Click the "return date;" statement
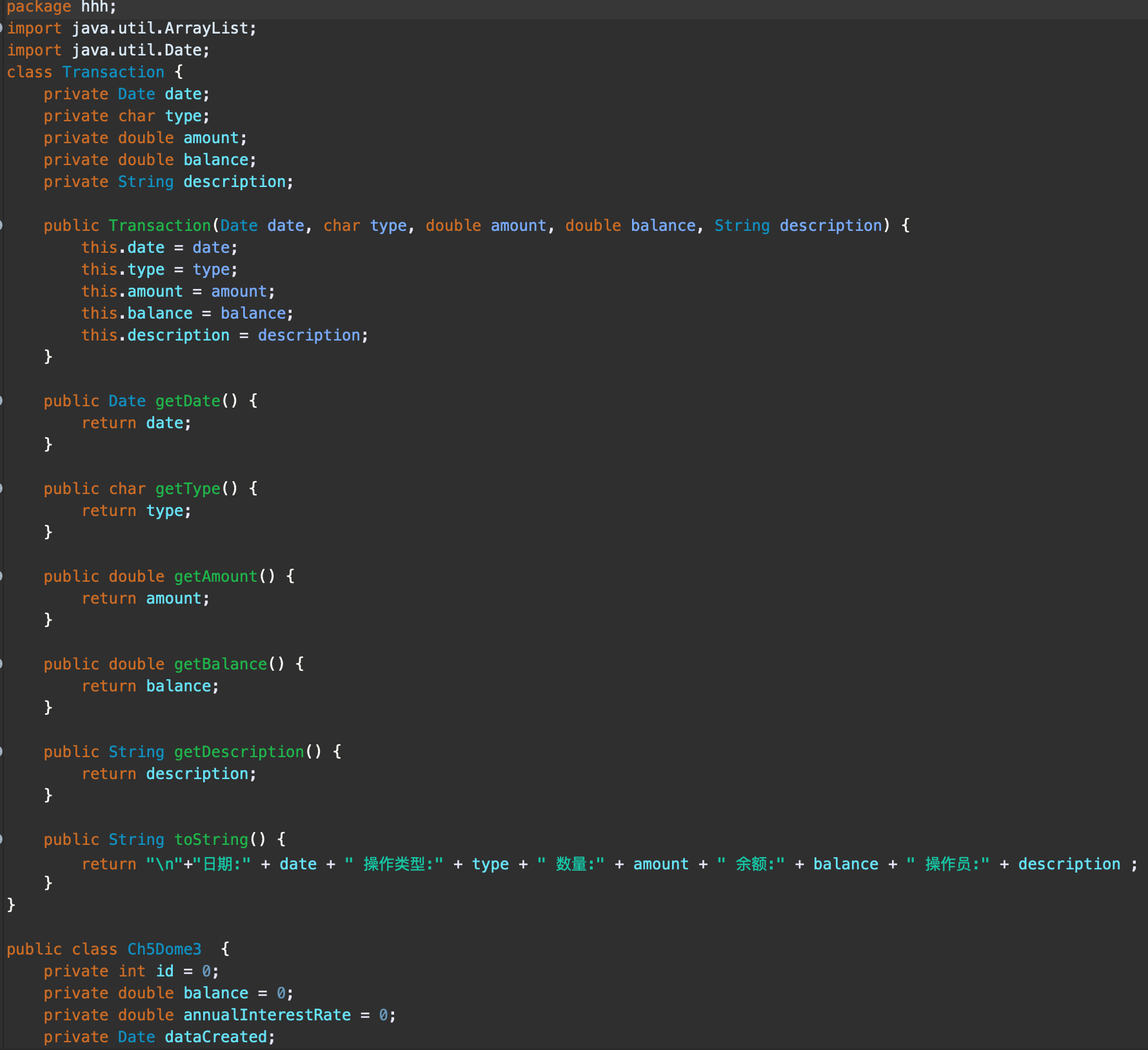Screen dimensions: 1148x1050 pyautogui.click(x=136, y=423)
